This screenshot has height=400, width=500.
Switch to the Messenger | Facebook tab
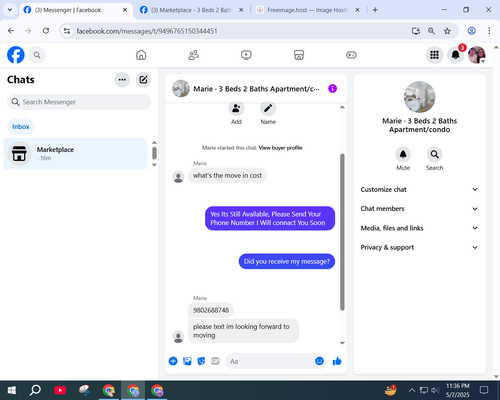76,10
